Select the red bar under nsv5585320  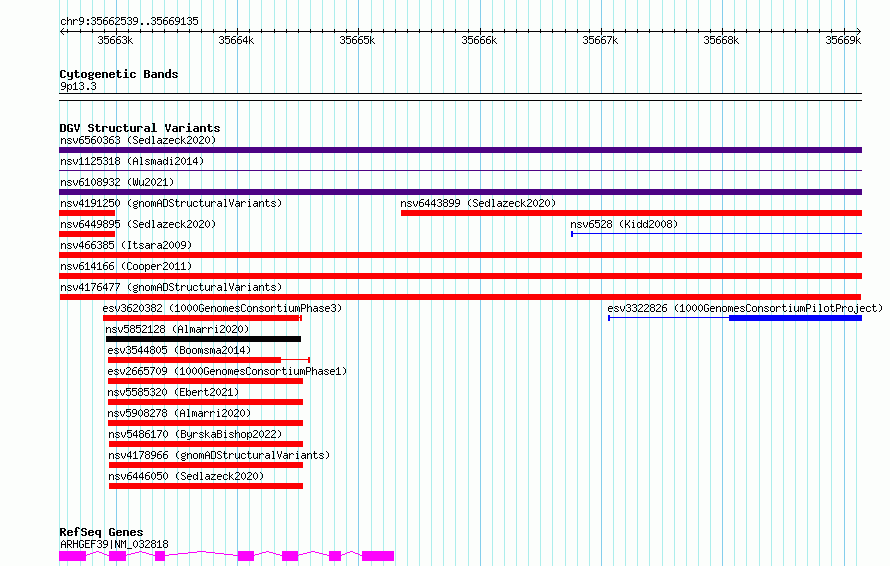click(x=205, y=402)
